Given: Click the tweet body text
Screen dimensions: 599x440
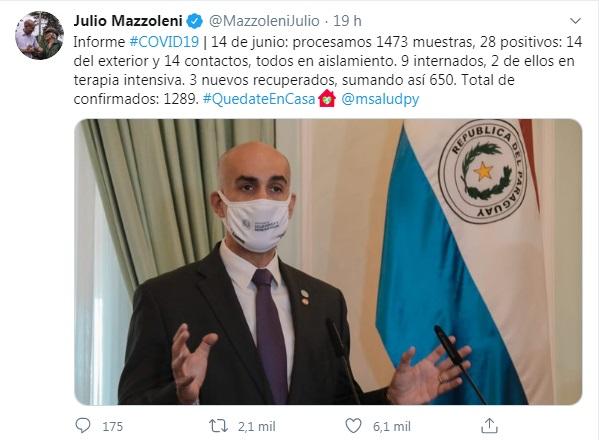Looking at the screenshot, I should pos(328,70).
